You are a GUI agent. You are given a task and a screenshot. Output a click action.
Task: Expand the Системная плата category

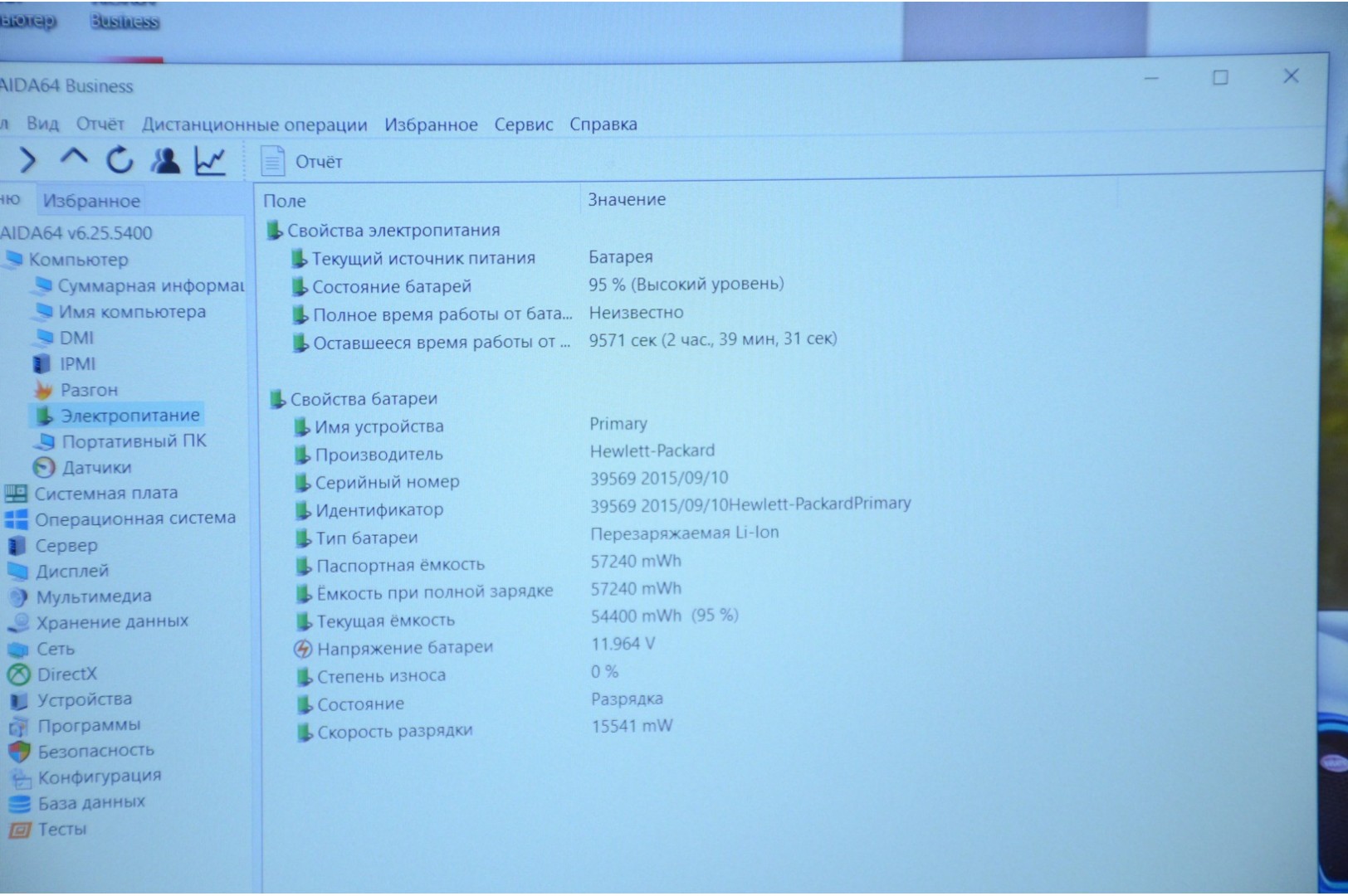105,493
